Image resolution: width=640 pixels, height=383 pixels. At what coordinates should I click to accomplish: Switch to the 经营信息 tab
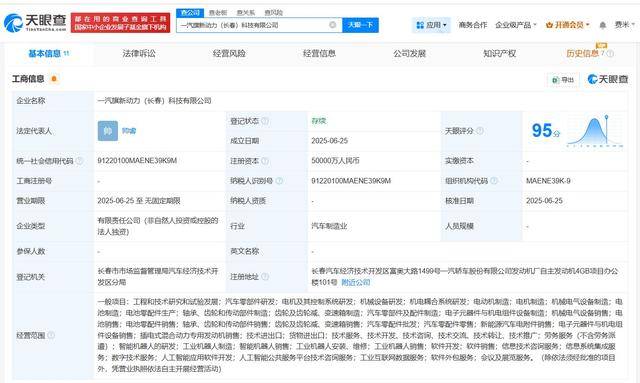click(319, 53)
